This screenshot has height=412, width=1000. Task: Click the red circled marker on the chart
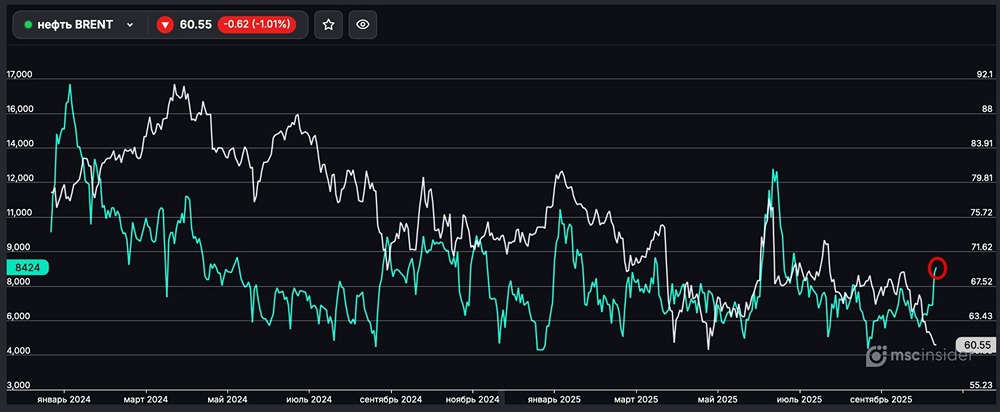(938, 267)
